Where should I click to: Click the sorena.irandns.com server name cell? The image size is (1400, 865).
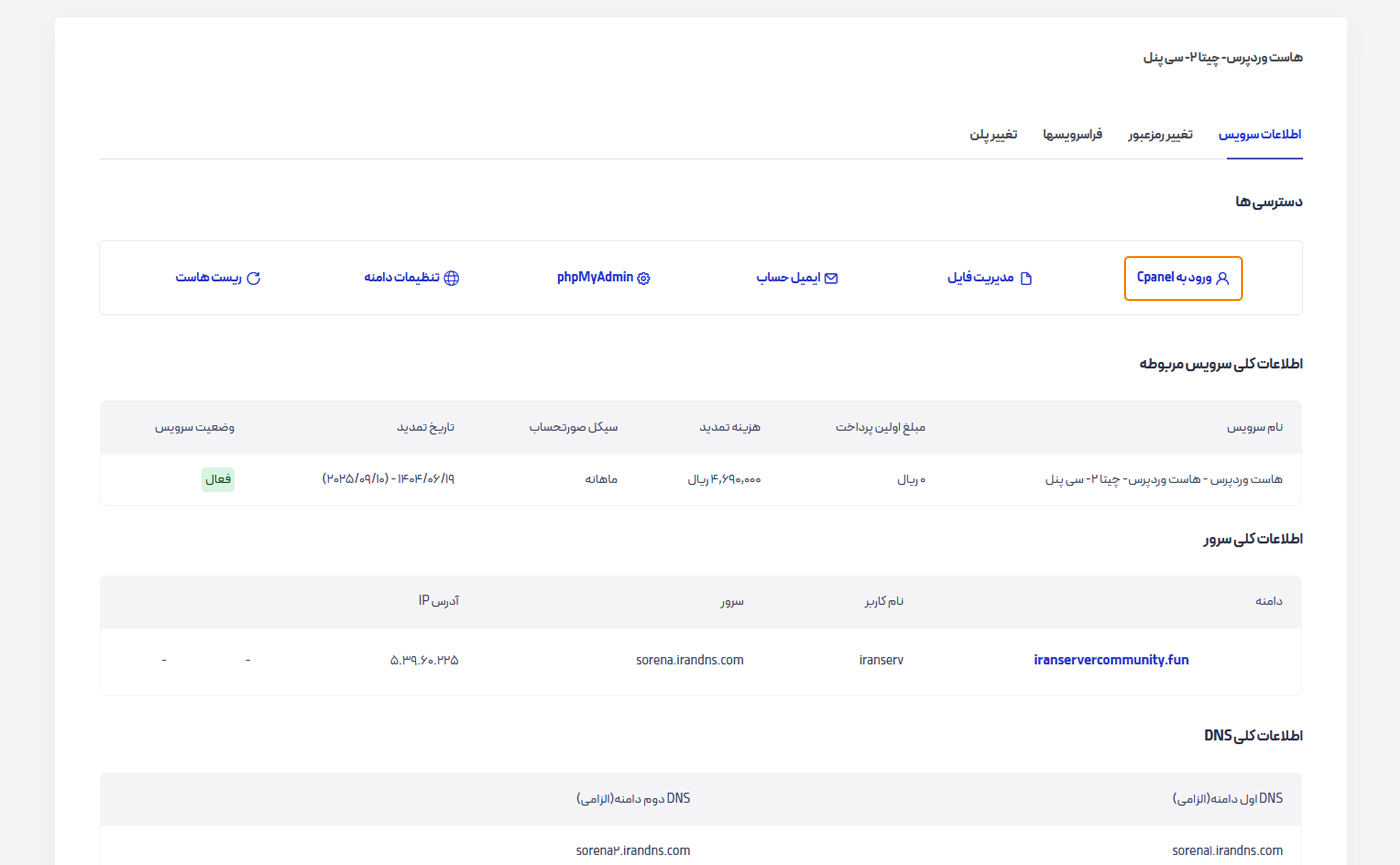point(690,660)
